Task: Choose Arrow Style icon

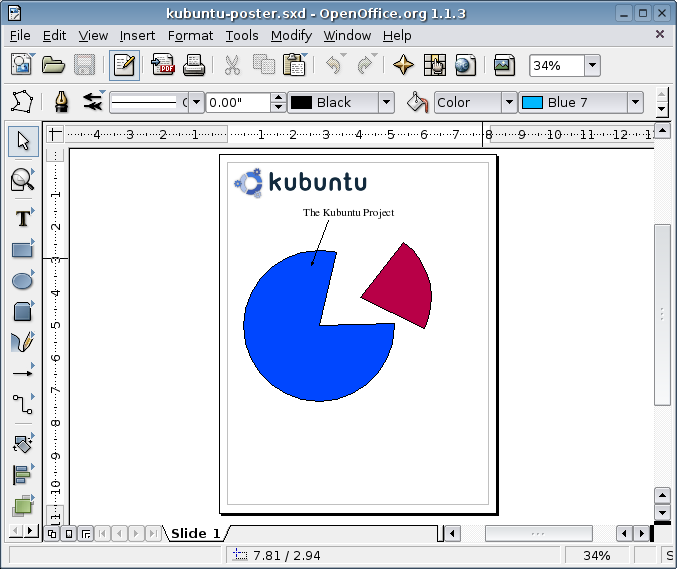Action: (92, 102)
